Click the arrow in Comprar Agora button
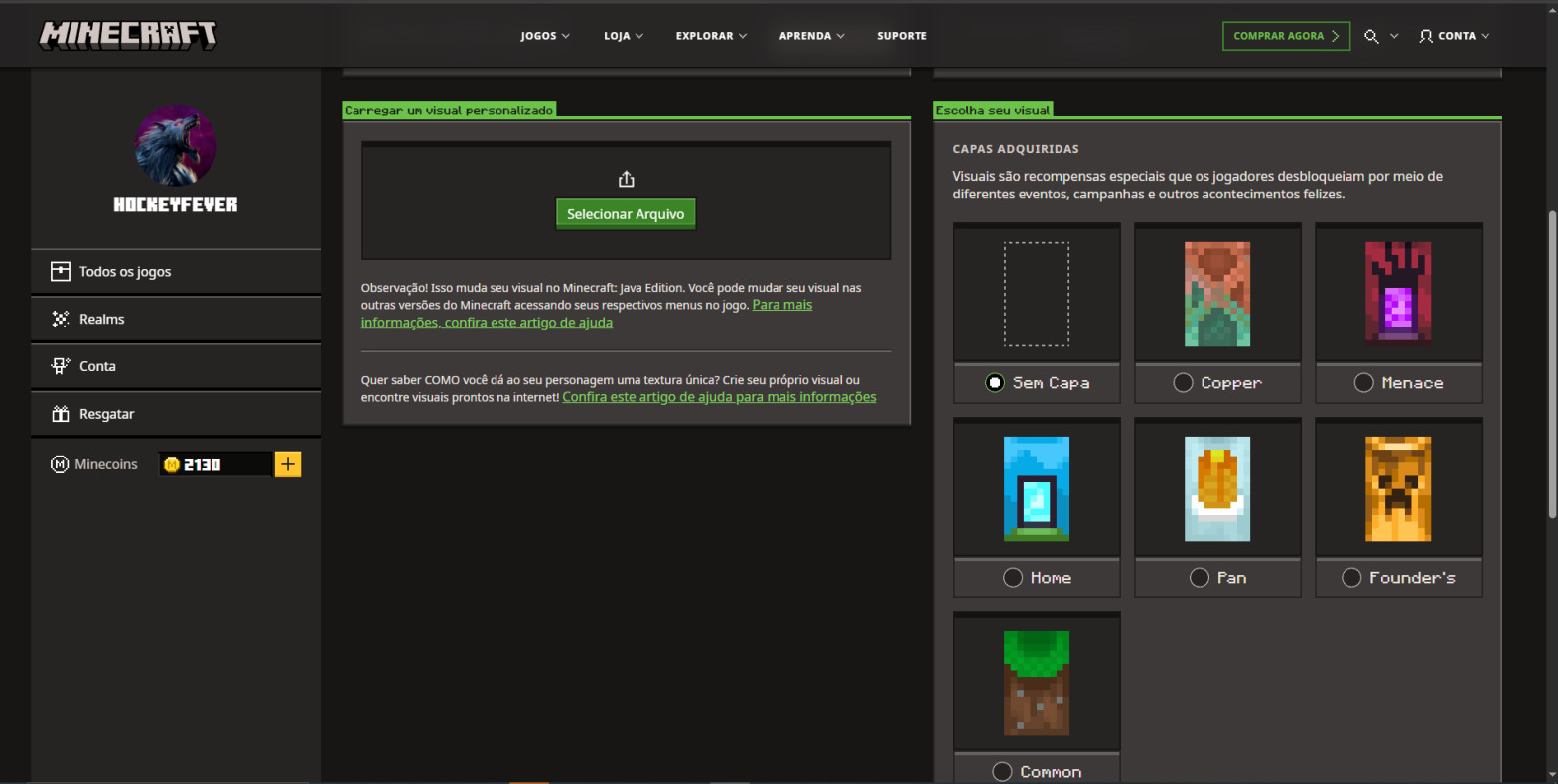1558x784 pixels. click(1336, 36)
